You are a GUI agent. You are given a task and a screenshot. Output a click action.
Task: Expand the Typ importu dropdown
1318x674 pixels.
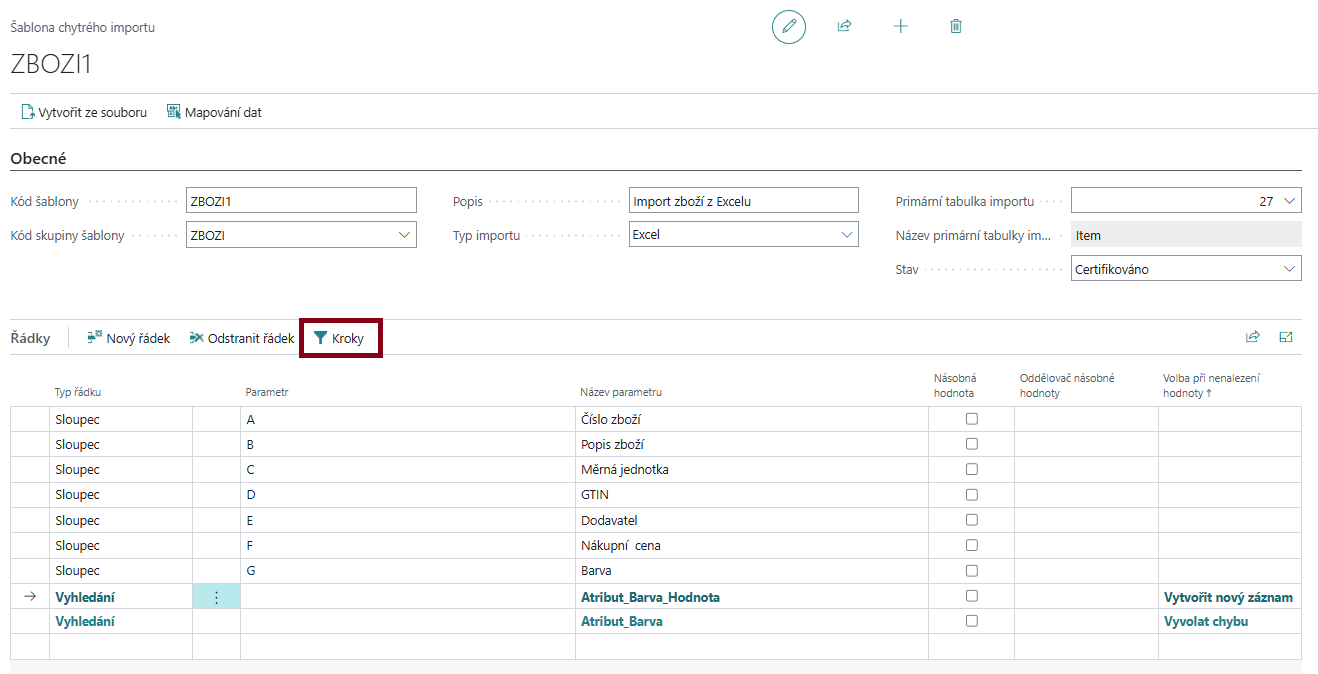pos(846,235)
